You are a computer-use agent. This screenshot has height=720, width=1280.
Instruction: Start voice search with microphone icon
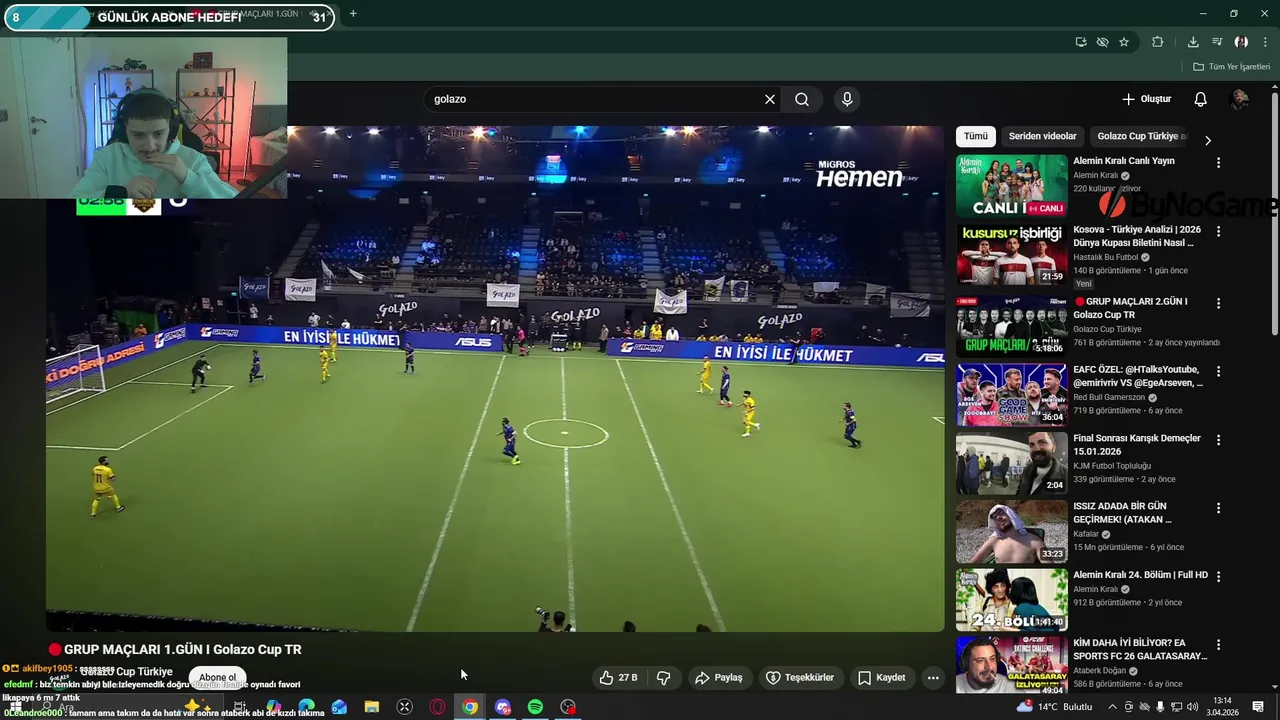coord(847,99)
